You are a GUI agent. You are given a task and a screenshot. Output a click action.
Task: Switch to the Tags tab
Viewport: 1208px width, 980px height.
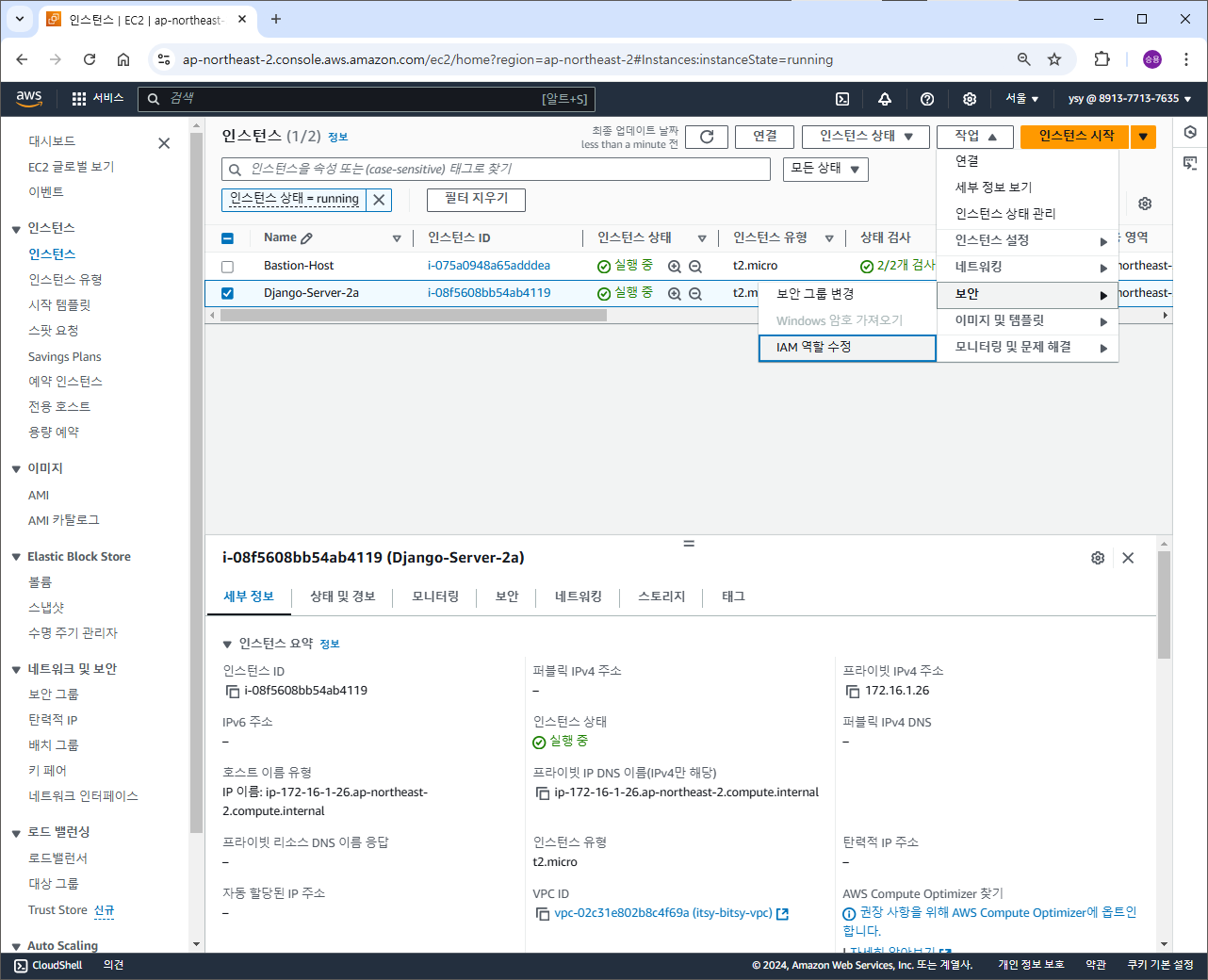click(733, 596)
